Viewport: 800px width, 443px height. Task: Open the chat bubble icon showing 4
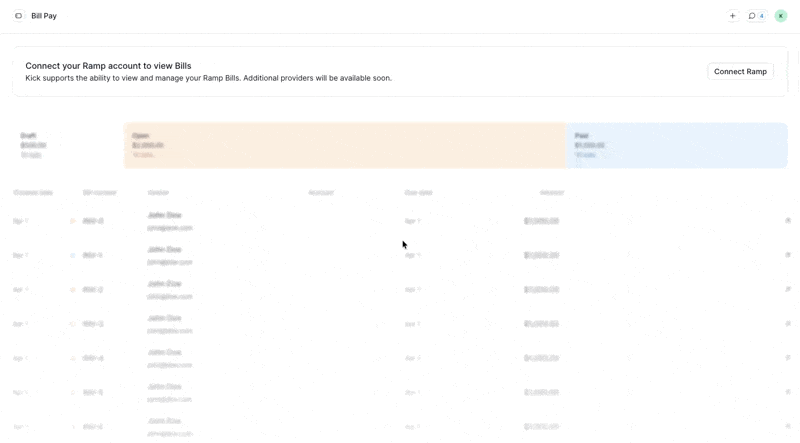pyautogui.click(x=756, y=16)
